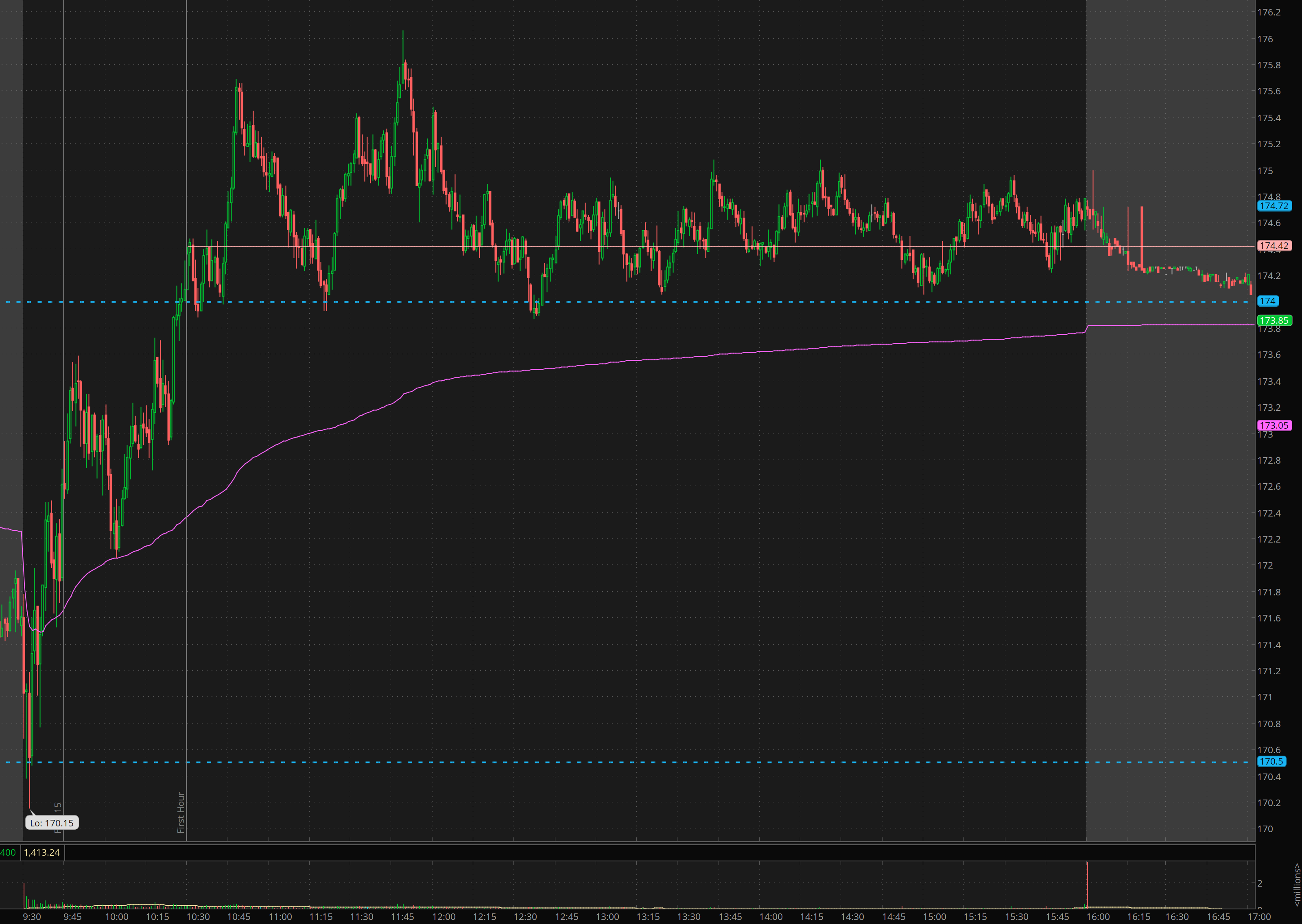1302x924 pixels.
Task: Click the 172 price axis label
Action: pos(1265,566)
